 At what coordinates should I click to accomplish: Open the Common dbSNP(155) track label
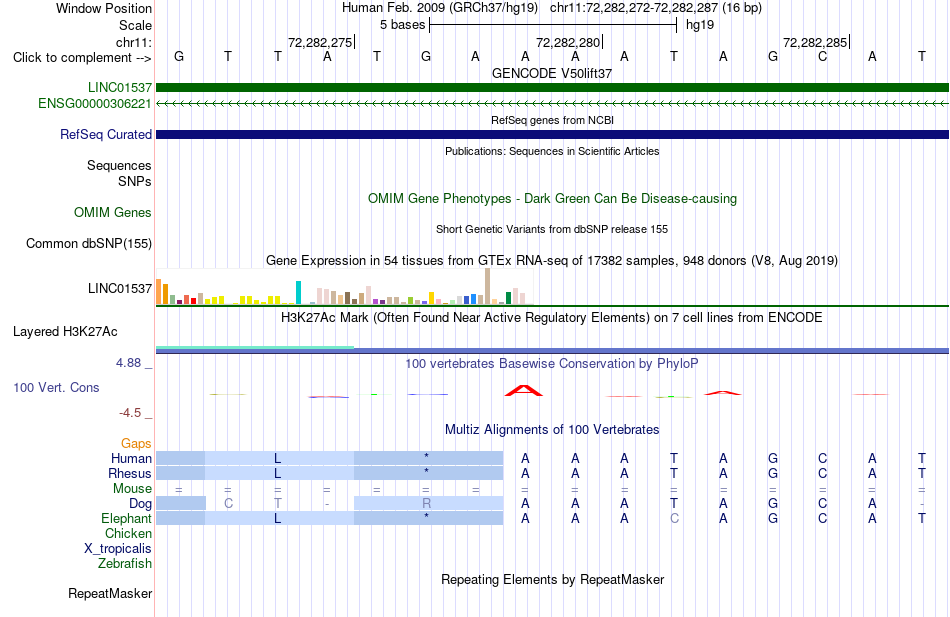click(x=88, y=244)
